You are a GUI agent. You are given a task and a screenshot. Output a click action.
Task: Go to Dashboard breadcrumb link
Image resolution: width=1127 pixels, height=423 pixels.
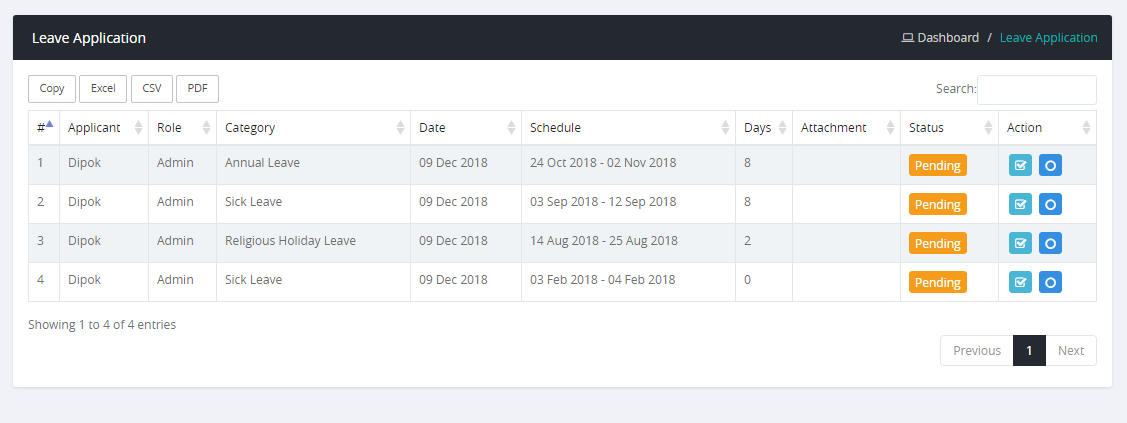[x=947, y=38]
